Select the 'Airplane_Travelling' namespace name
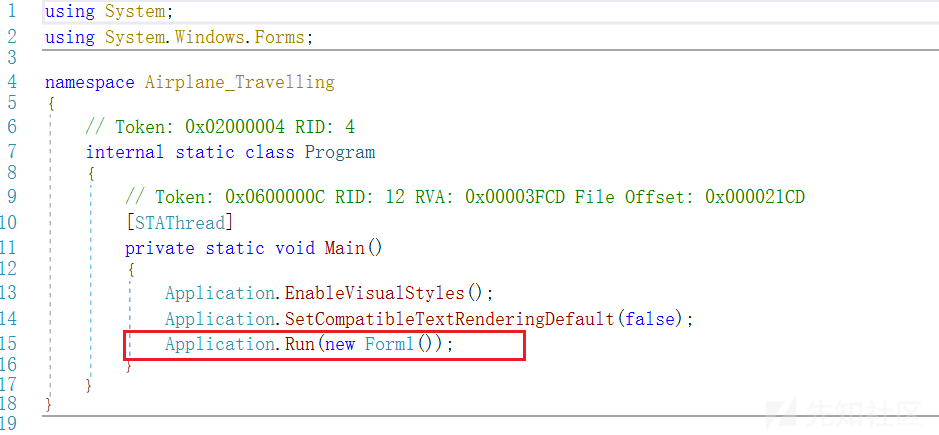The height and width of the screenshot is (435, 939). click(x=240, y=81)
